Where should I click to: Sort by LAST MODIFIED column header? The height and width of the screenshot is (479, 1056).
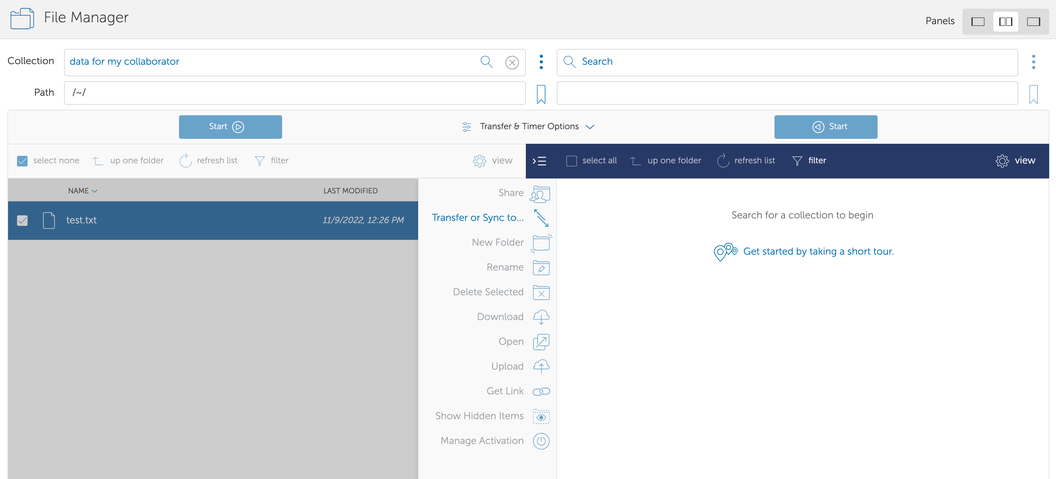(x=350, y=191)
